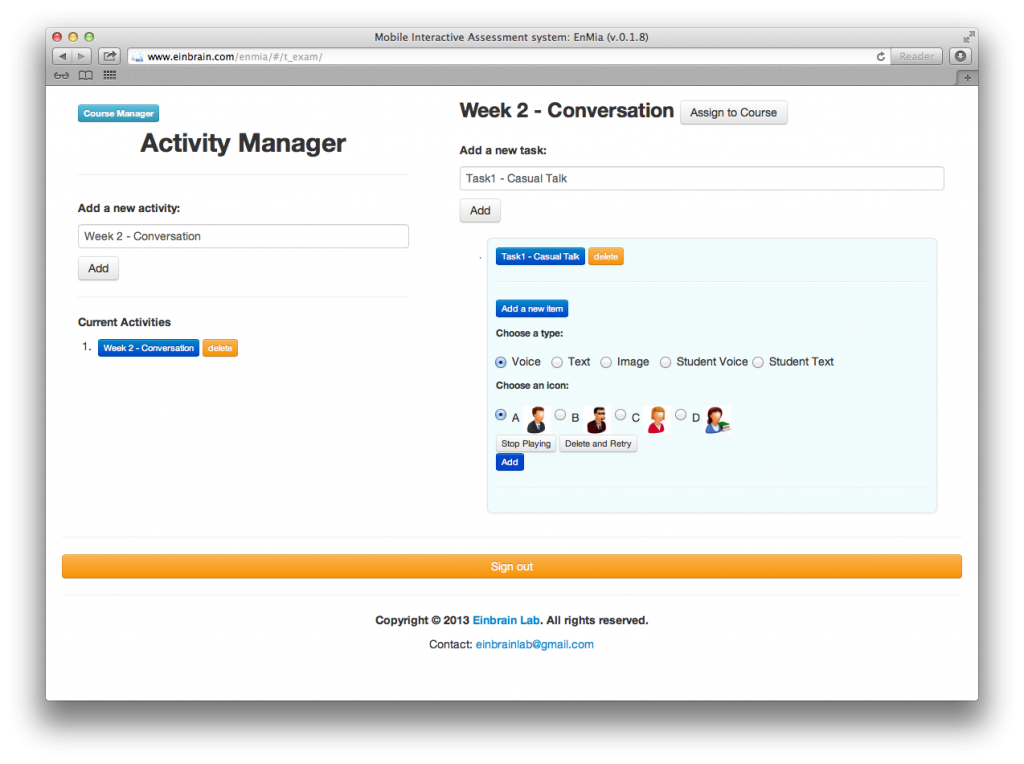Click Assign to Course
Screen dimensions: 1024x764
(733, 112)
